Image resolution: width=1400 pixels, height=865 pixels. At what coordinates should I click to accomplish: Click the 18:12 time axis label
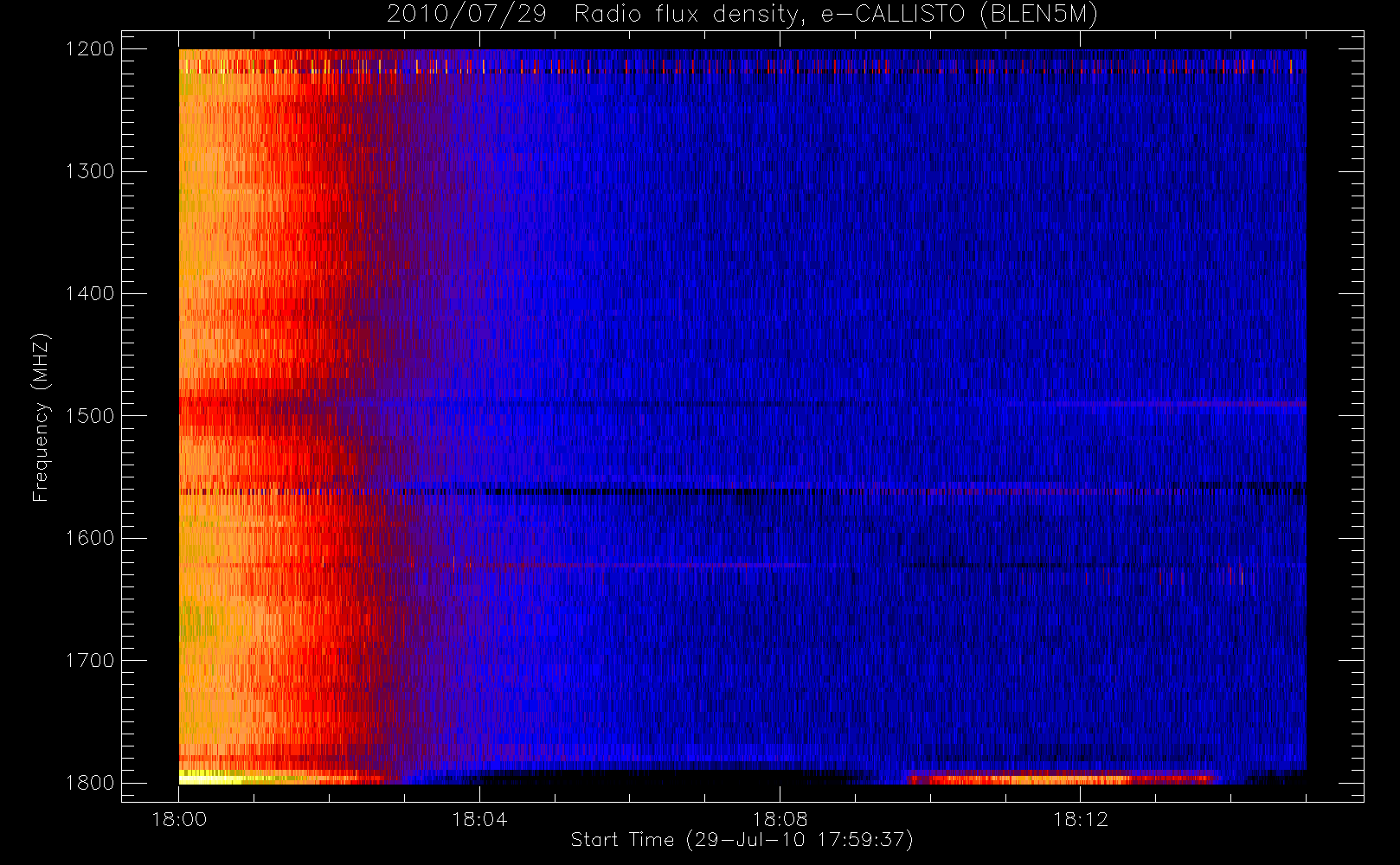pos(1080,820)
